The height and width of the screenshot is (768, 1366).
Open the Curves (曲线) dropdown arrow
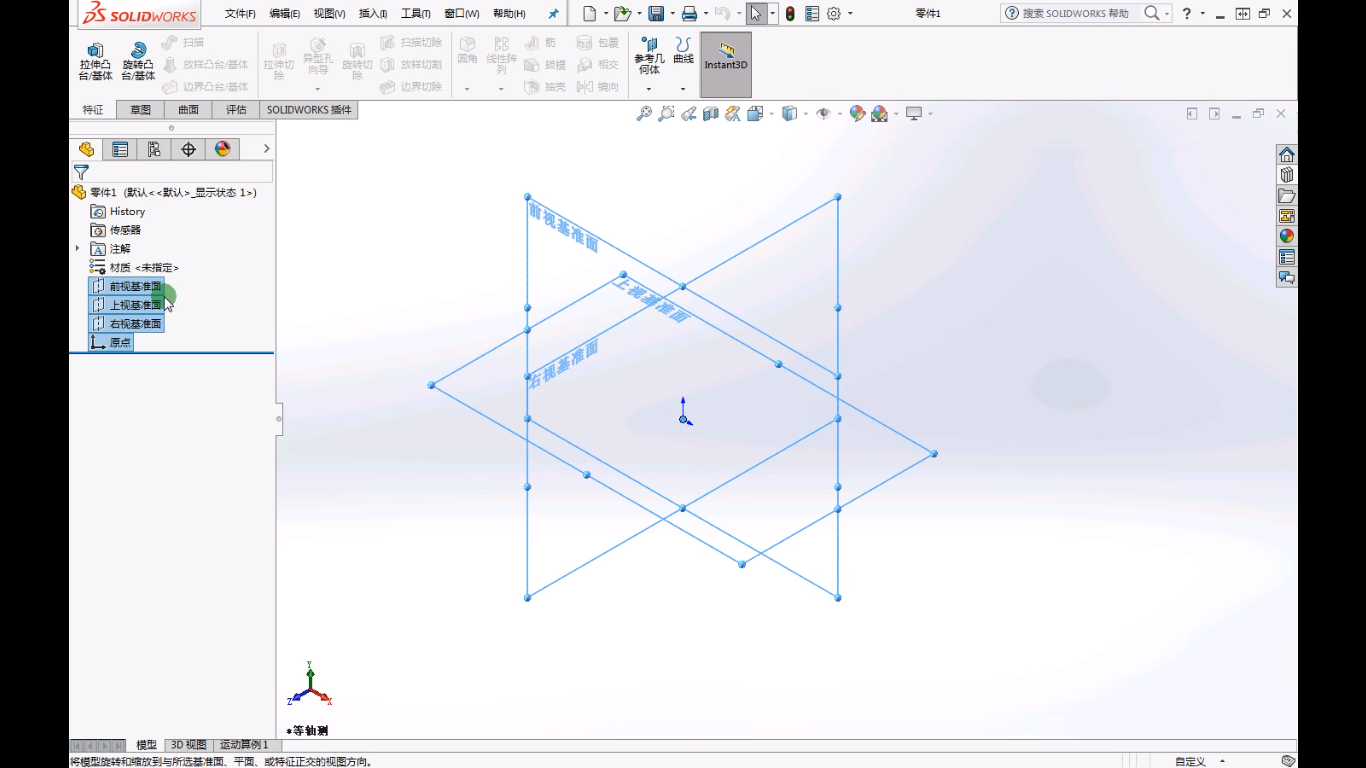[x=683, y=89]
